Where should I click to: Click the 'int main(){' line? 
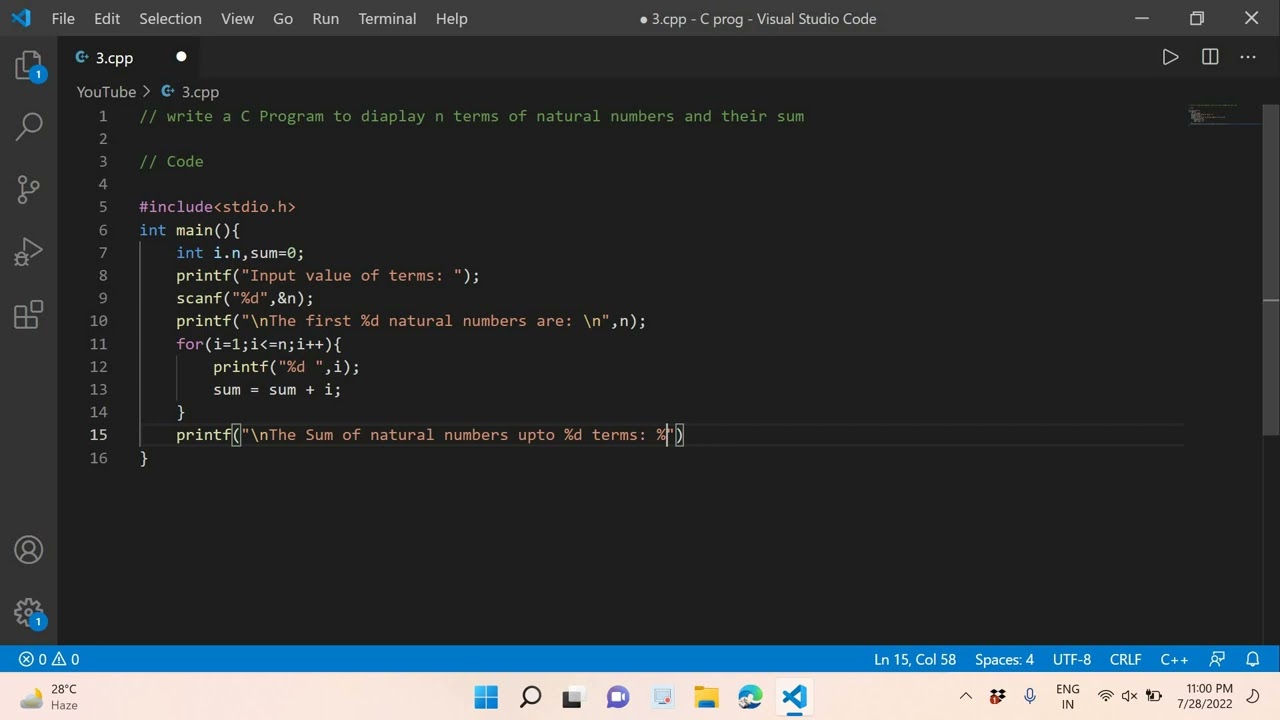(x=190, y=230)
